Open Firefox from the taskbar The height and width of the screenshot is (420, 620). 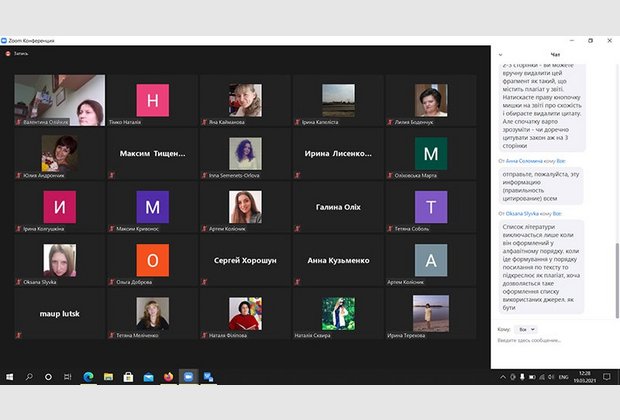pyautogui.click(x=167, y=377)
